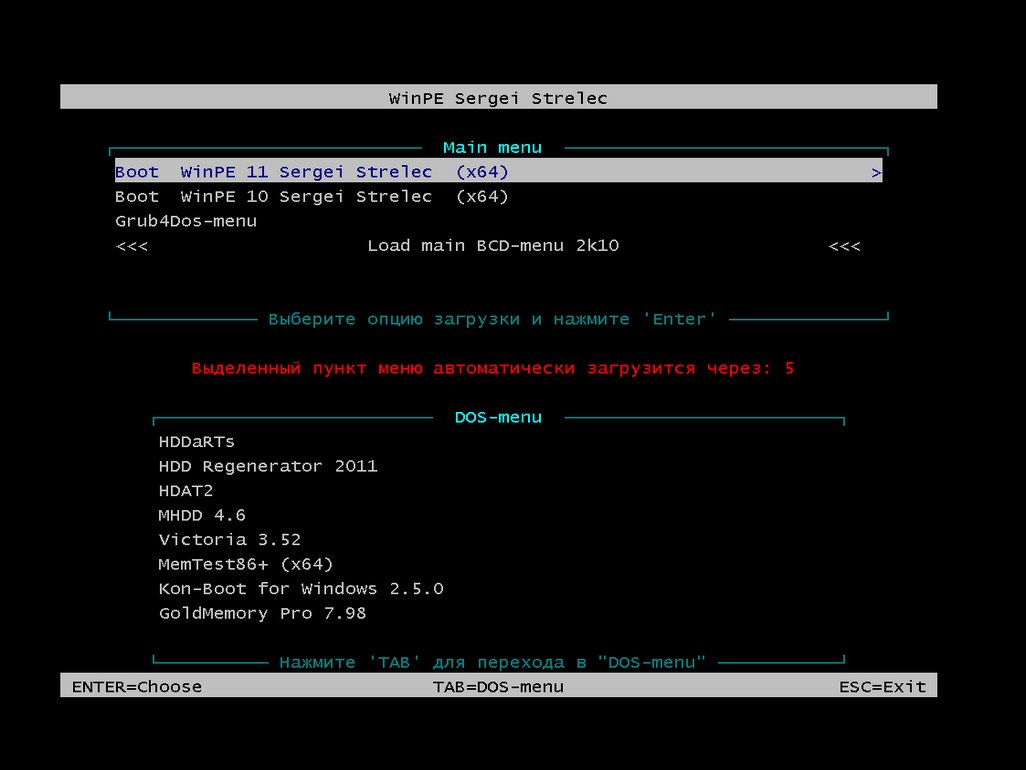The width and height of the screenshot is (1026, 770).
Task: Click ESC=Exit hint in footer
Action: (883, 686)
